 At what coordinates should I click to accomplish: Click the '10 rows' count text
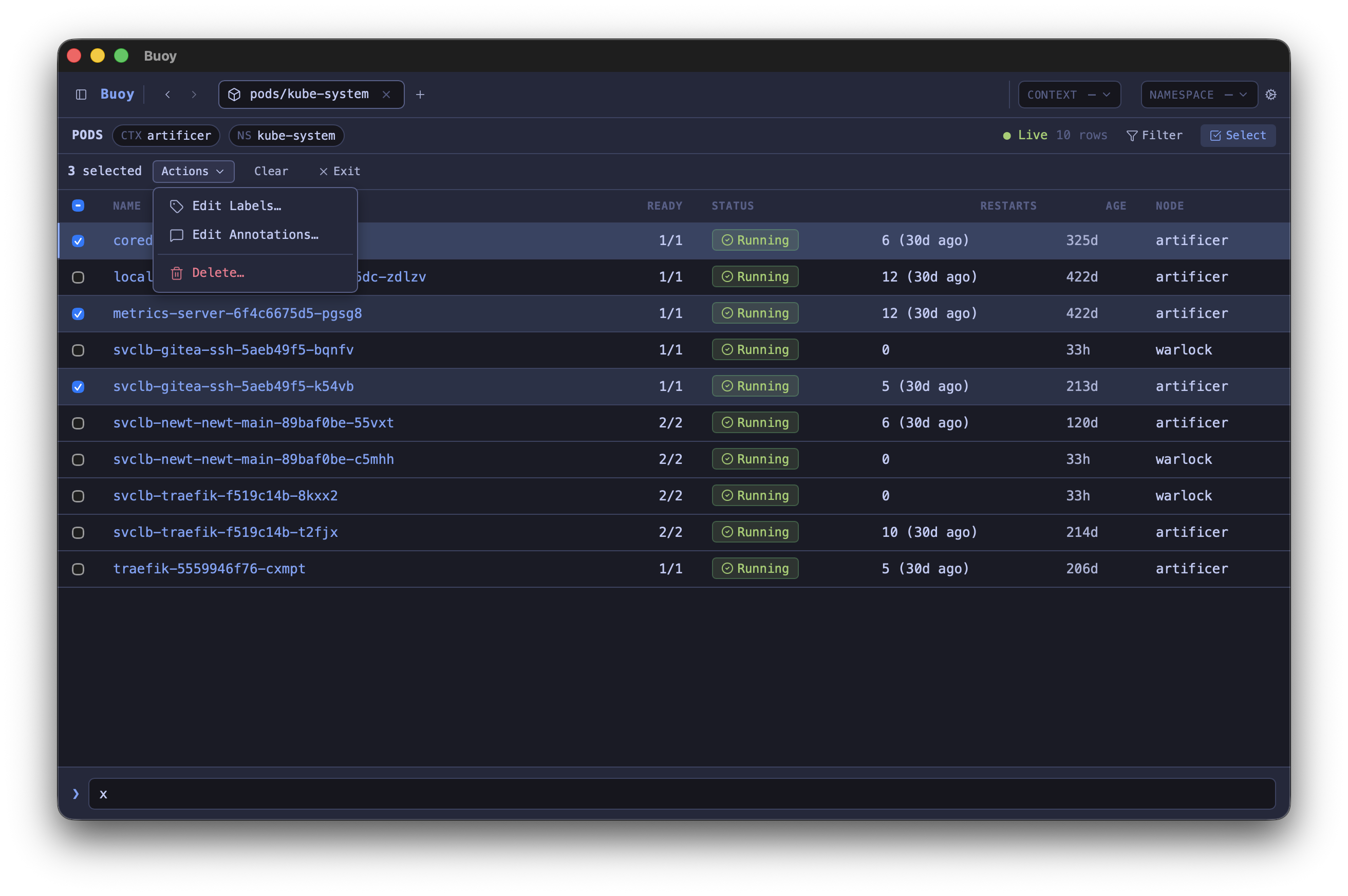pos(1081,136)
